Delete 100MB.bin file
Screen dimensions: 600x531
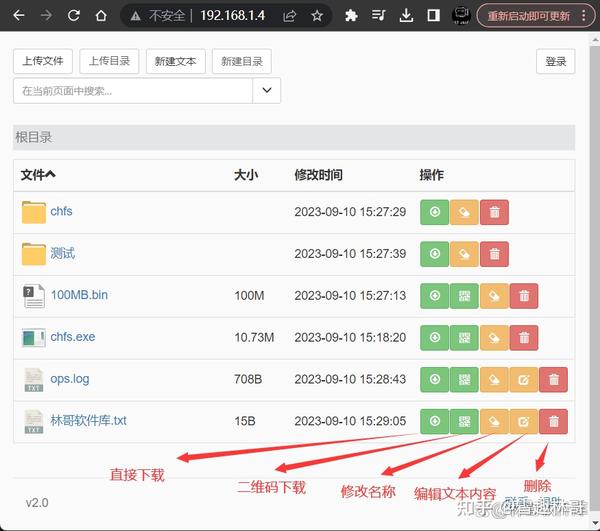click(x=524, y=296)
